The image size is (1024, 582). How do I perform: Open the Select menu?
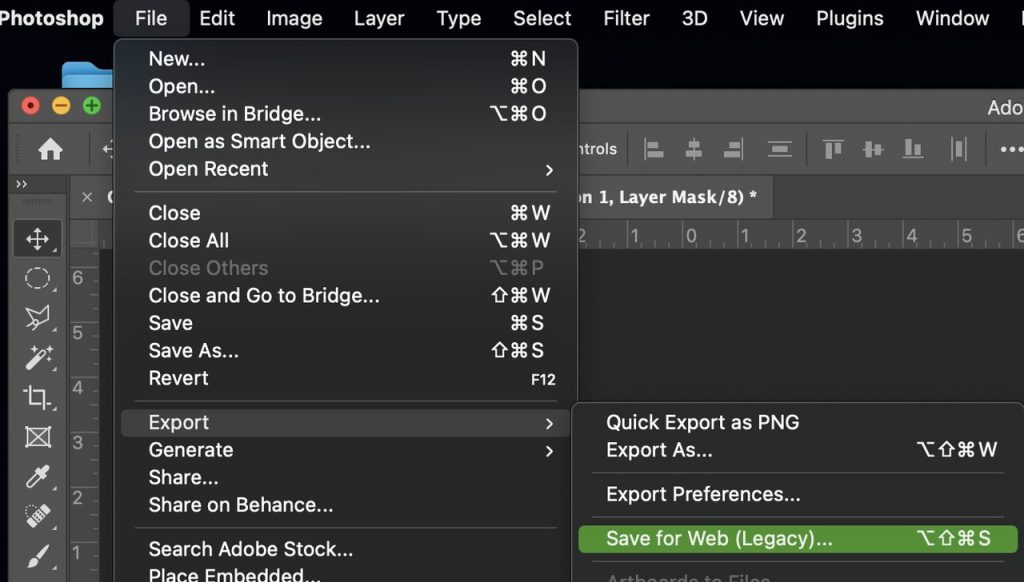click(x=542, y=18)
